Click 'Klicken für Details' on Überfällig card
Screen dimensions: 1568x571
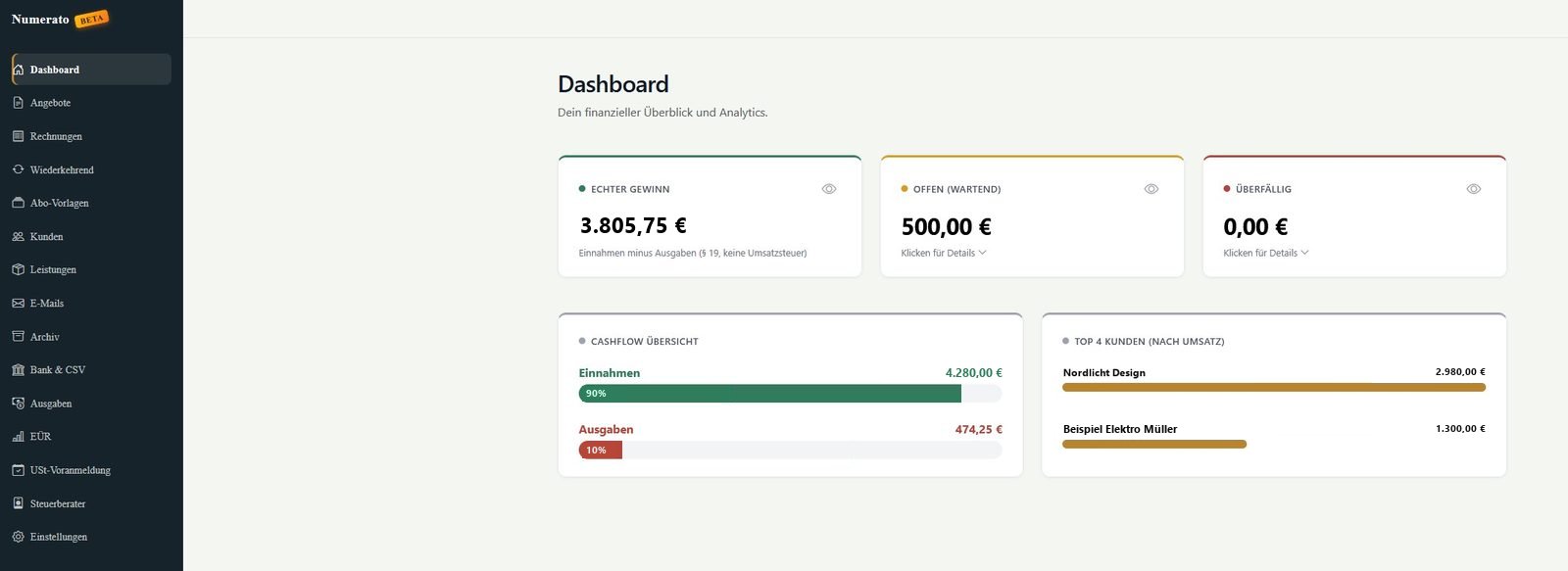click(1260, 253)
